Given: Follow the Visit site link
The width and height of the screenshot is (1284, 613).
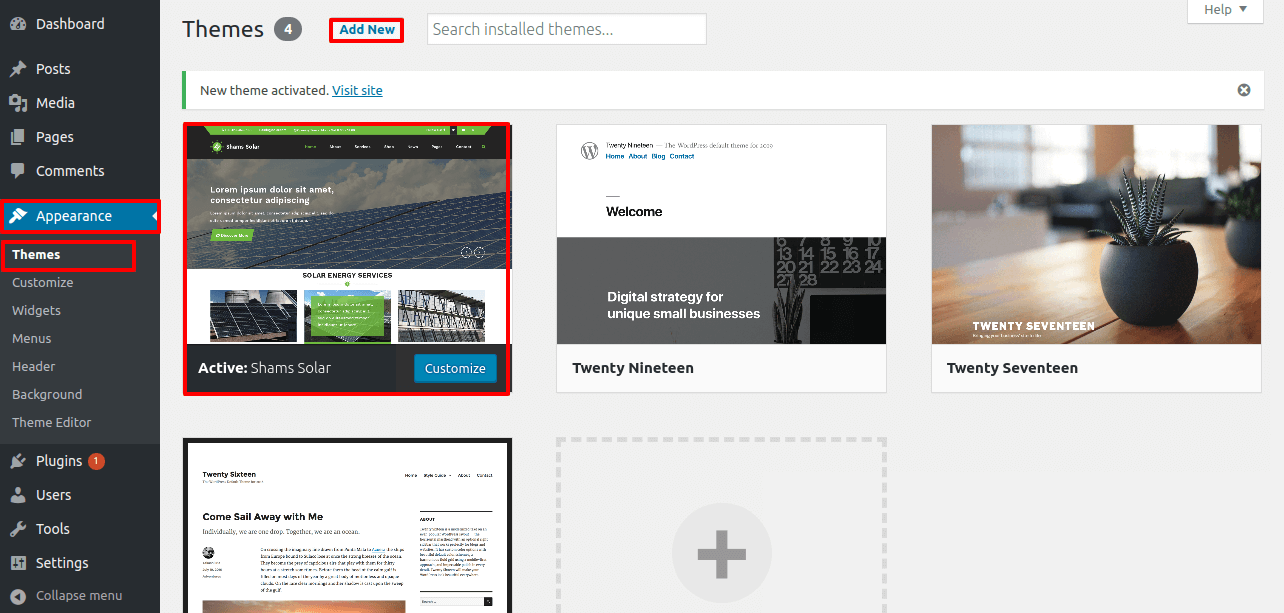Looking at the screenshot, I should (357, 90).
